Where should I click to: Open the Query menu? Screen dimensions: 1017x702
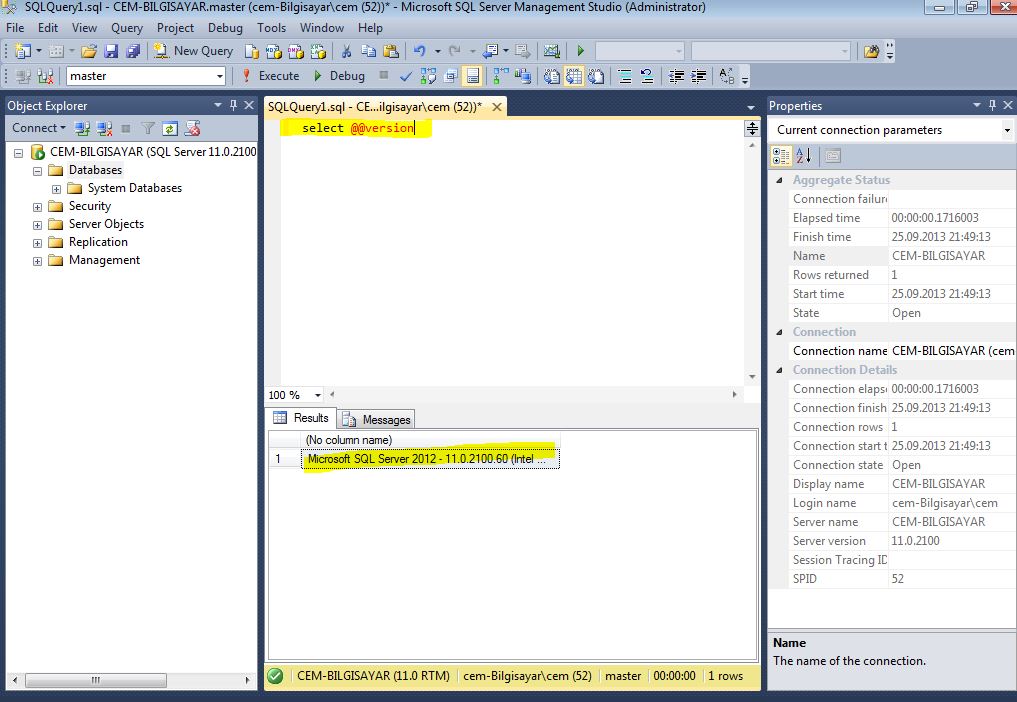click(126, 28)
